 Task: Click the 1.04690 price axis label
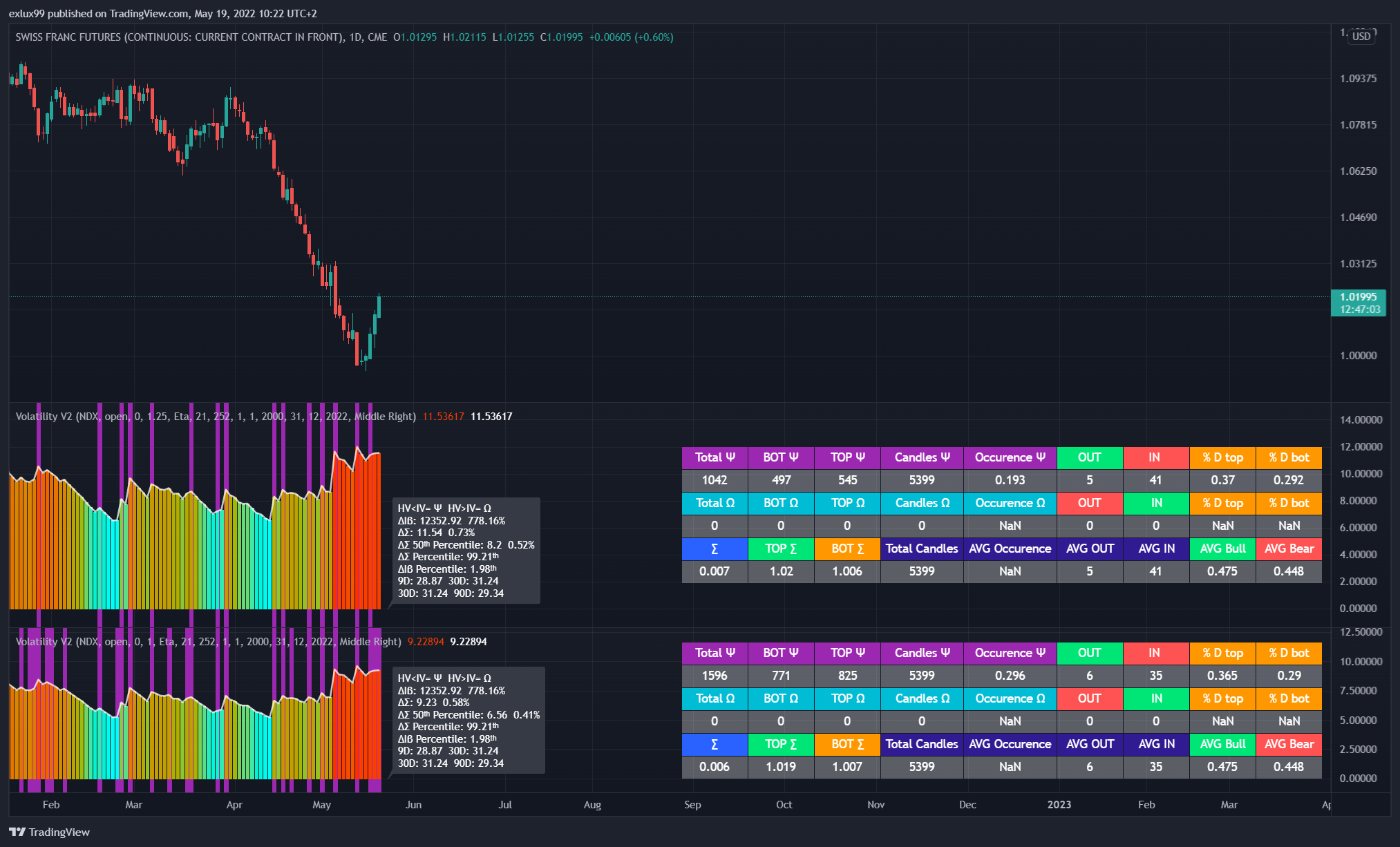1358,218
